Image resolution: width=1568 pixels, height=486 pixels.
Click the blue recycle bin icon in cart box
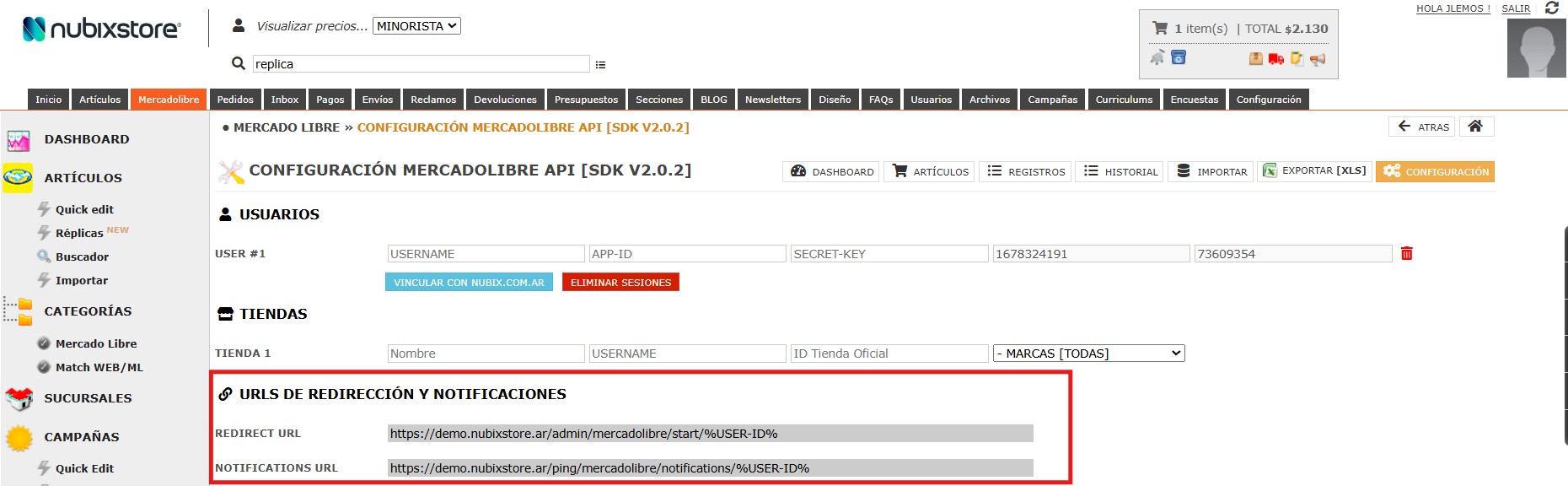point(1179,57)
